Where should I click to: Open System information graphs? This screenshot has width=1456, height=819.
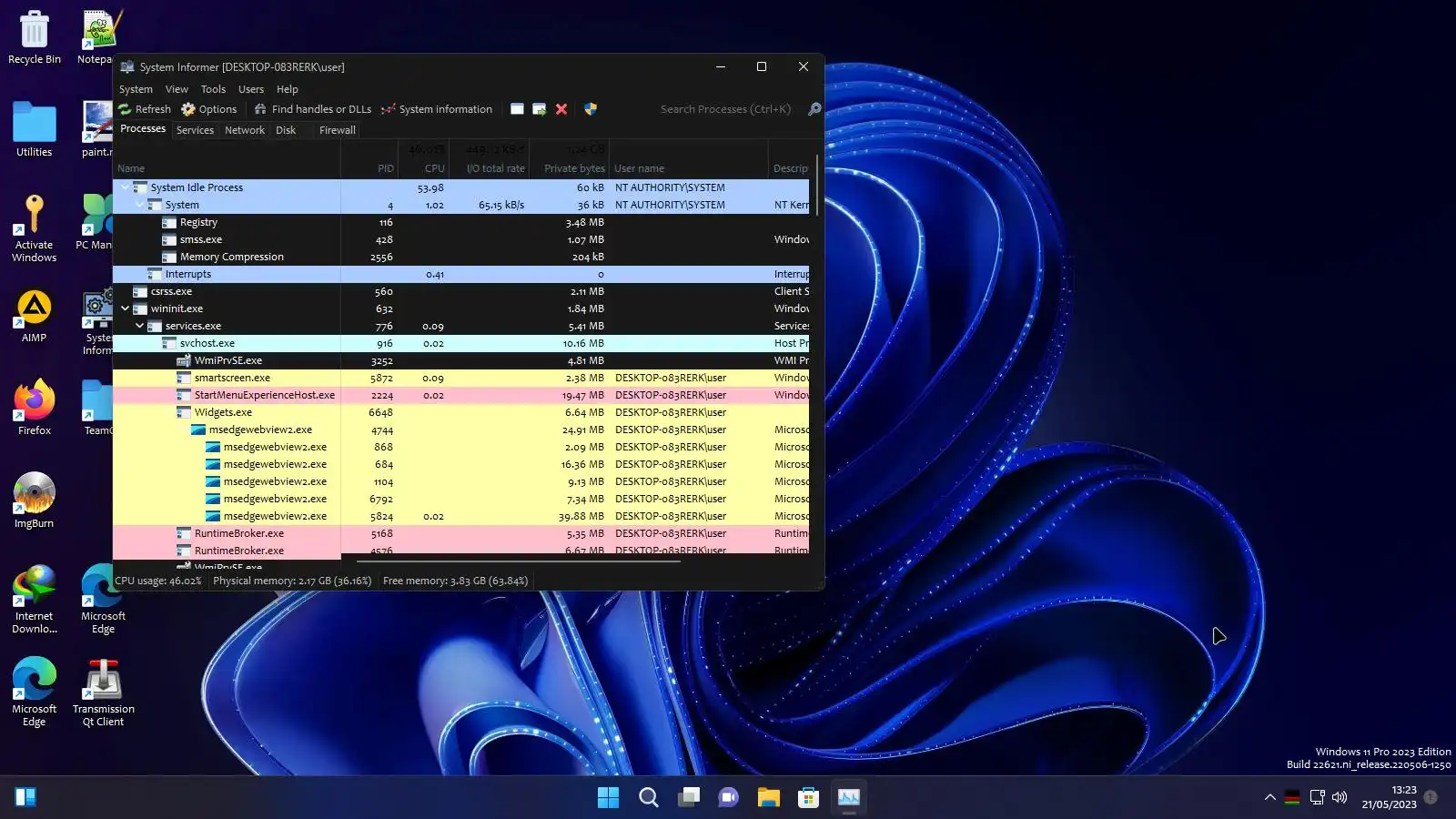(437, 109)
